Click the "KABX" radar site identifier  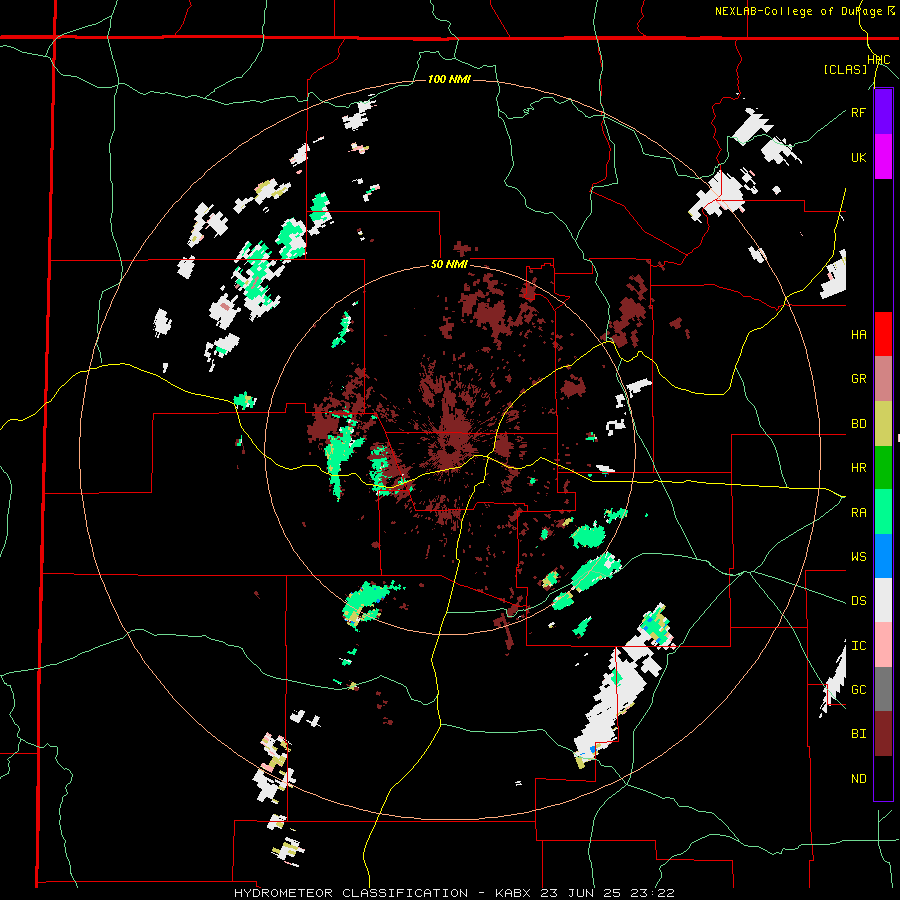pyautogui.click(x=514, y=893)
